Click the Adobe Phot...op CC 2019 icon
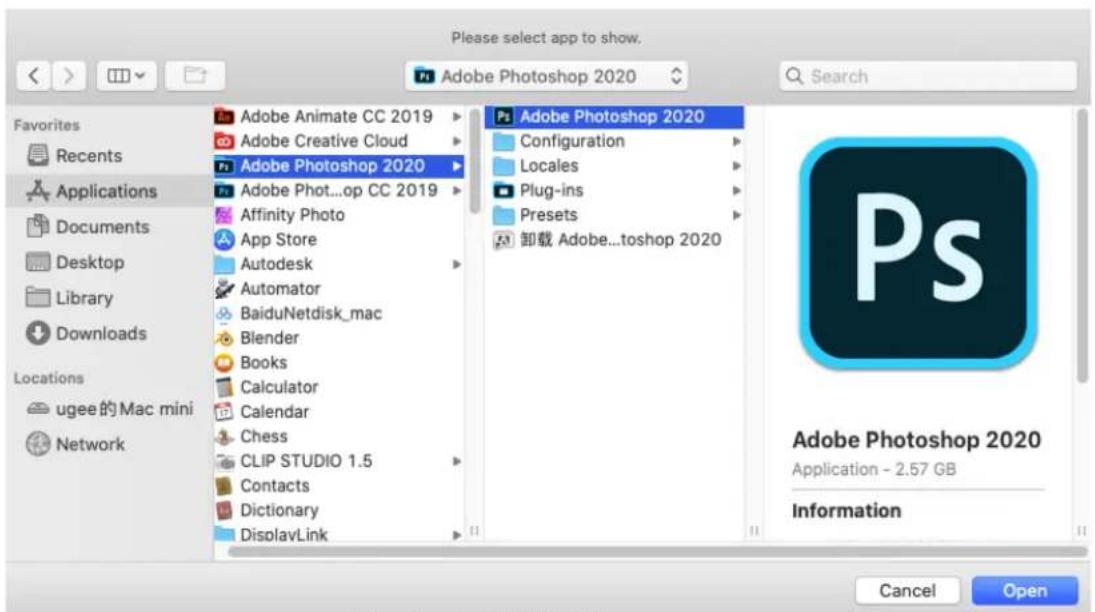Image resolution: width=1095 pixels, height=612 pixels. pos(224,191)
